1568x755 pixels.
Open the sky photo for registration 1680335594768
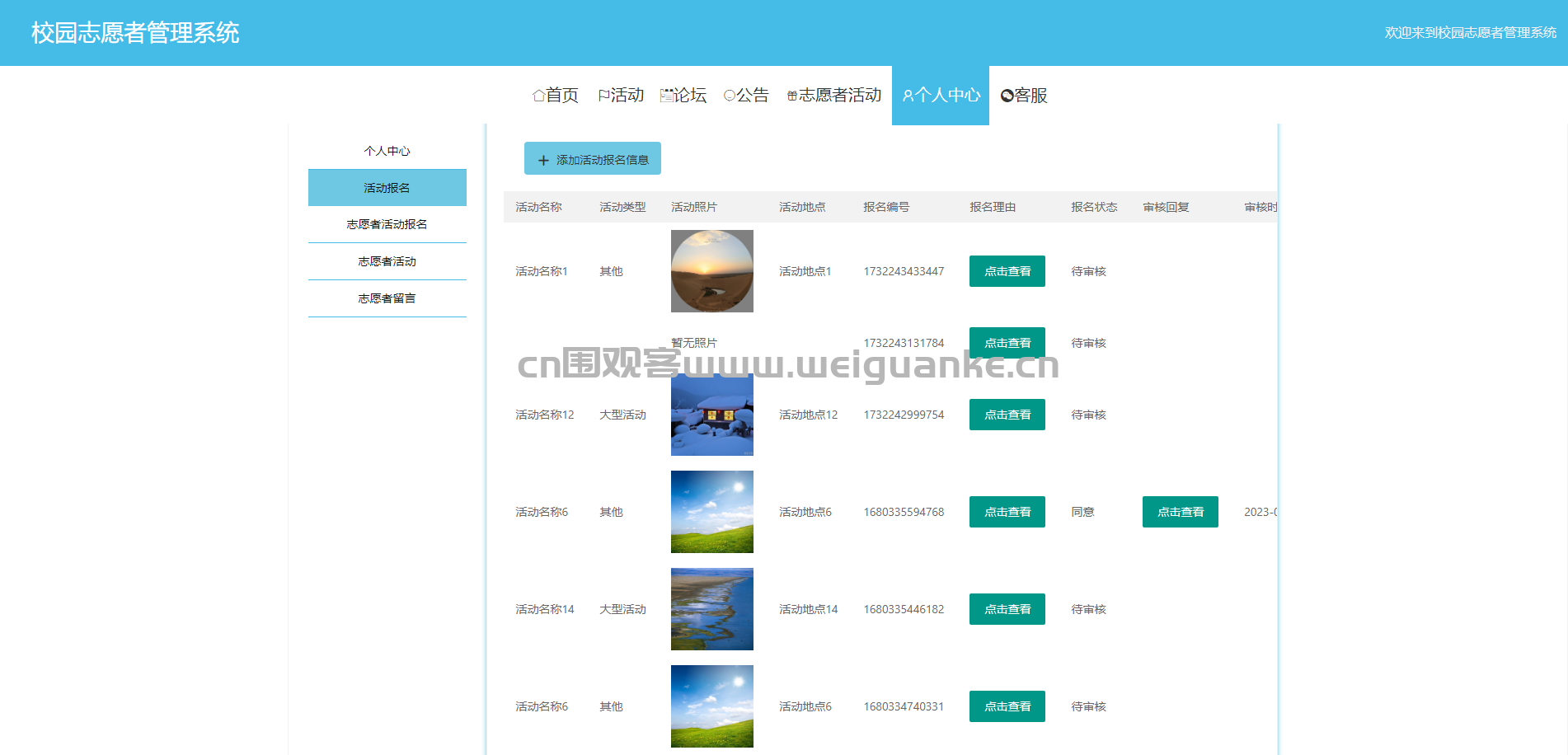pos(712,512)
